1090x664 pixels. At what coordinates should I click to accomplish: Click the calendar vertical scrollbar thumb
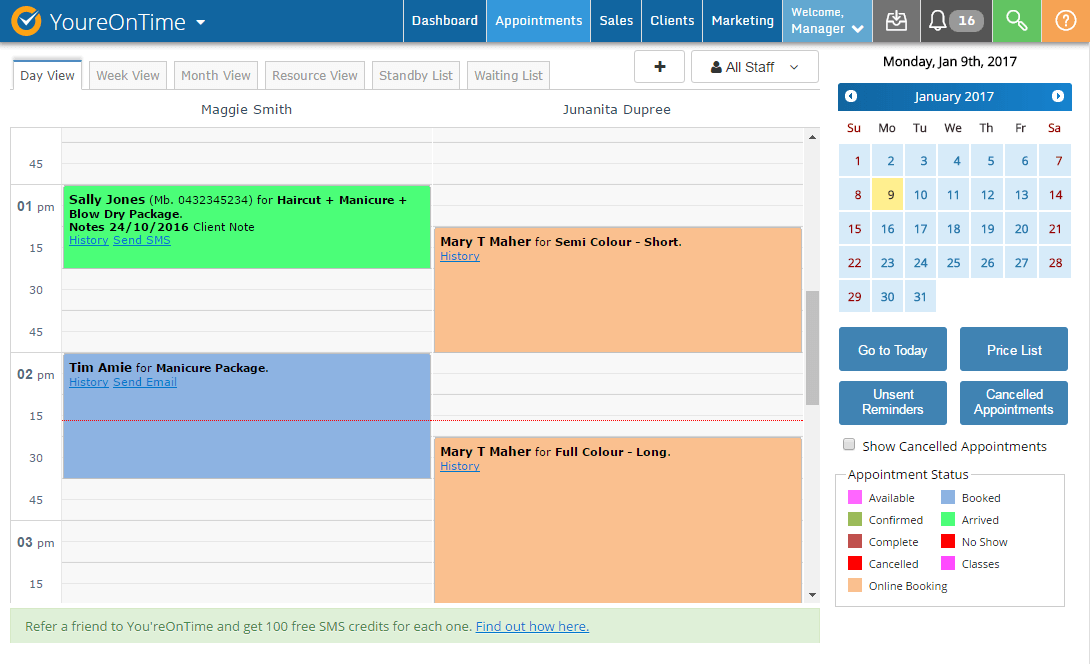point(812,348)
